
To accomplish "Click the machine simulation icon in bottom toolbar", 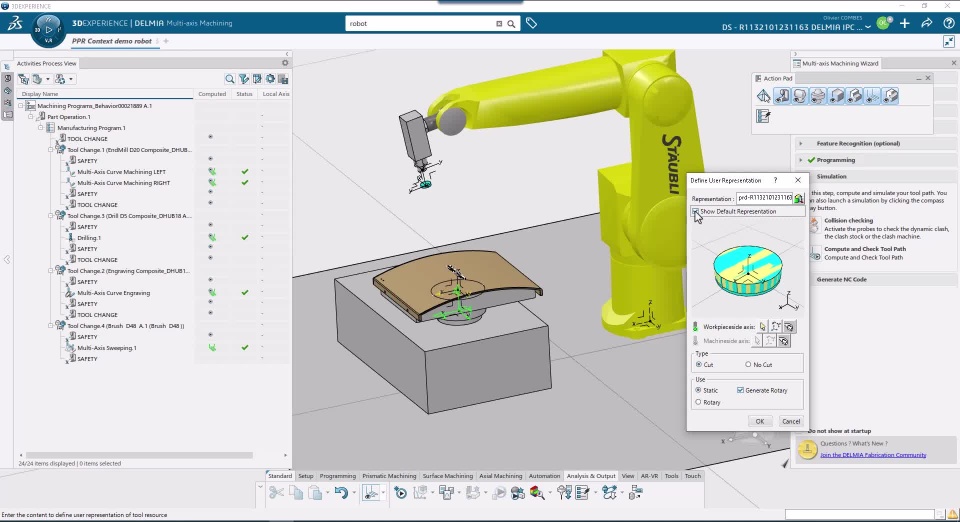I will [x=518, y=493].
